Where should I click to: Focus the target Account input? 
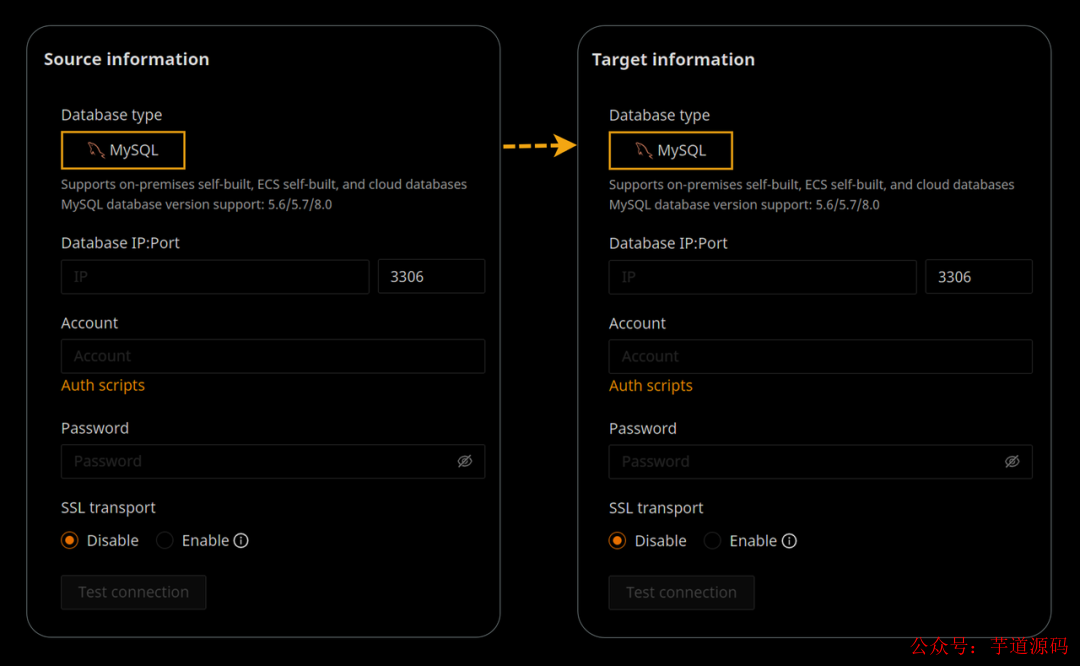pyautogui.click(x=820, y=357)
